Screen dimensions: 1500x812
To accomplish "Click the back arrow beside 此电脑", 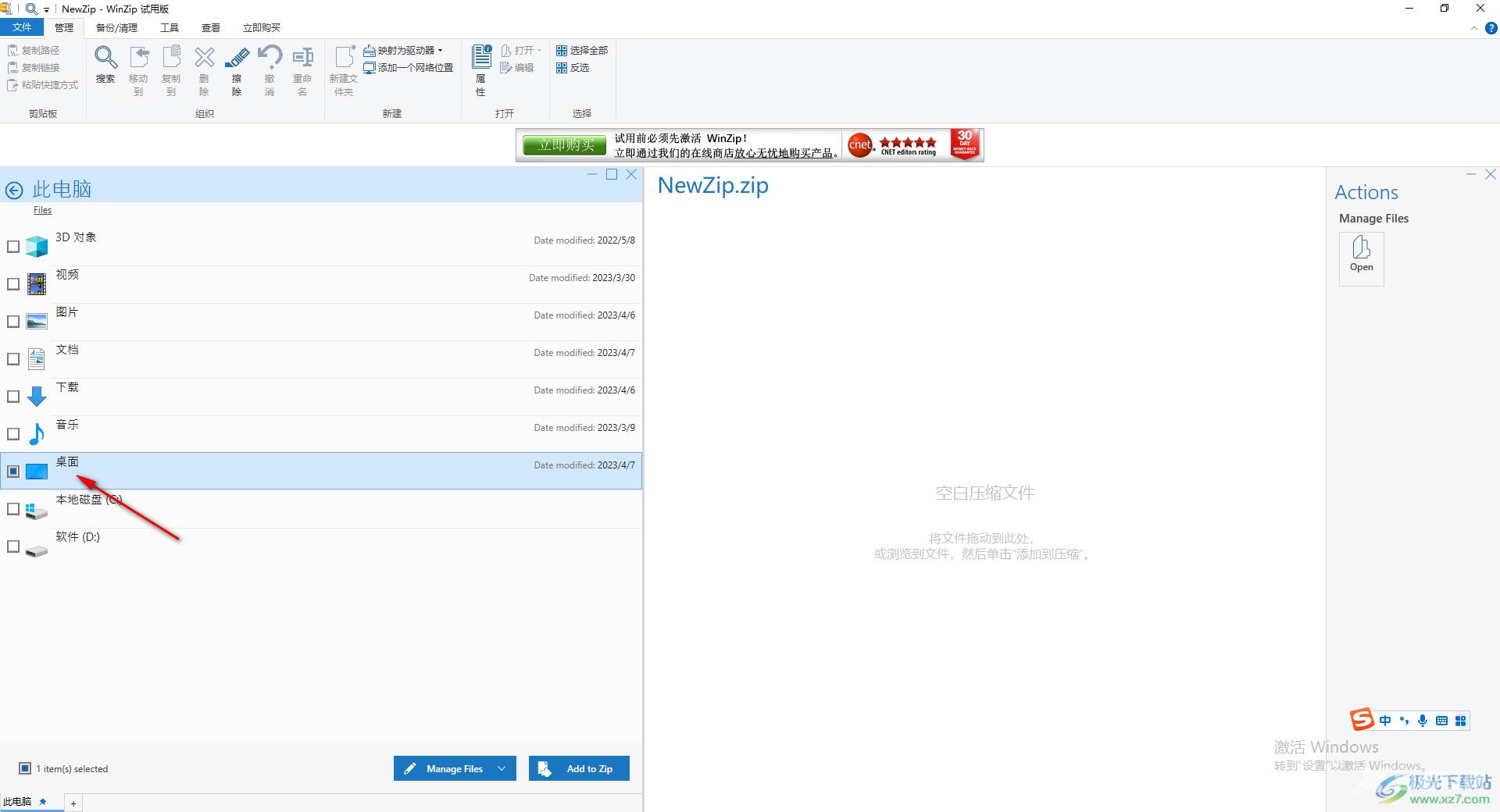I will 14,190.
